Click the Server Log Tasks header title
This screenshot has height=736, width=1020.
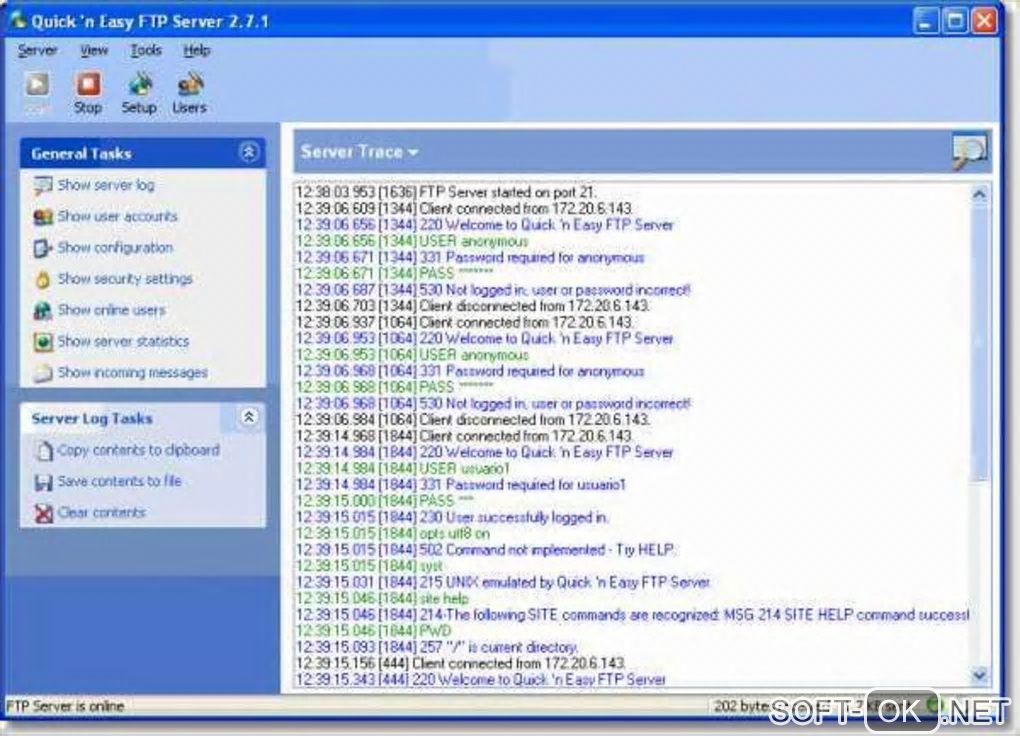coord(92,418)
